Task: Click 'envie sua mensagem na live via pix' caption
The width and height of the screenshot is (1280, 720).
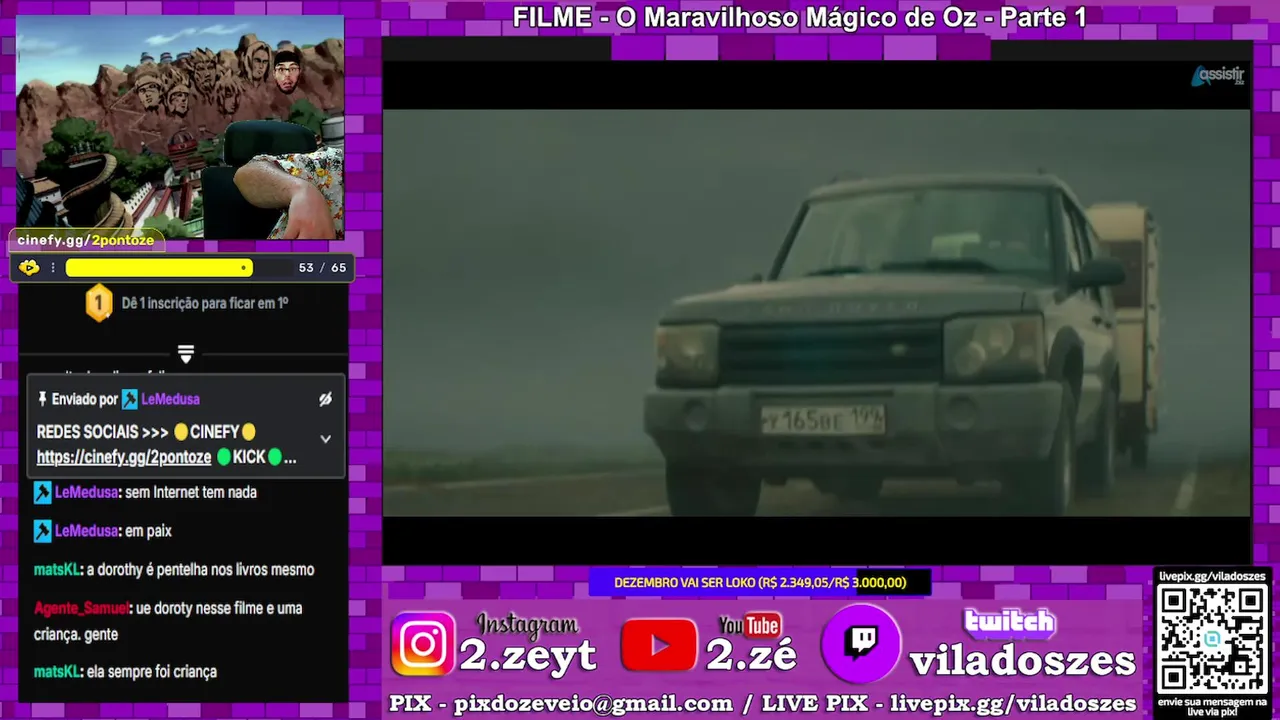Action: tap(1212, 706)
